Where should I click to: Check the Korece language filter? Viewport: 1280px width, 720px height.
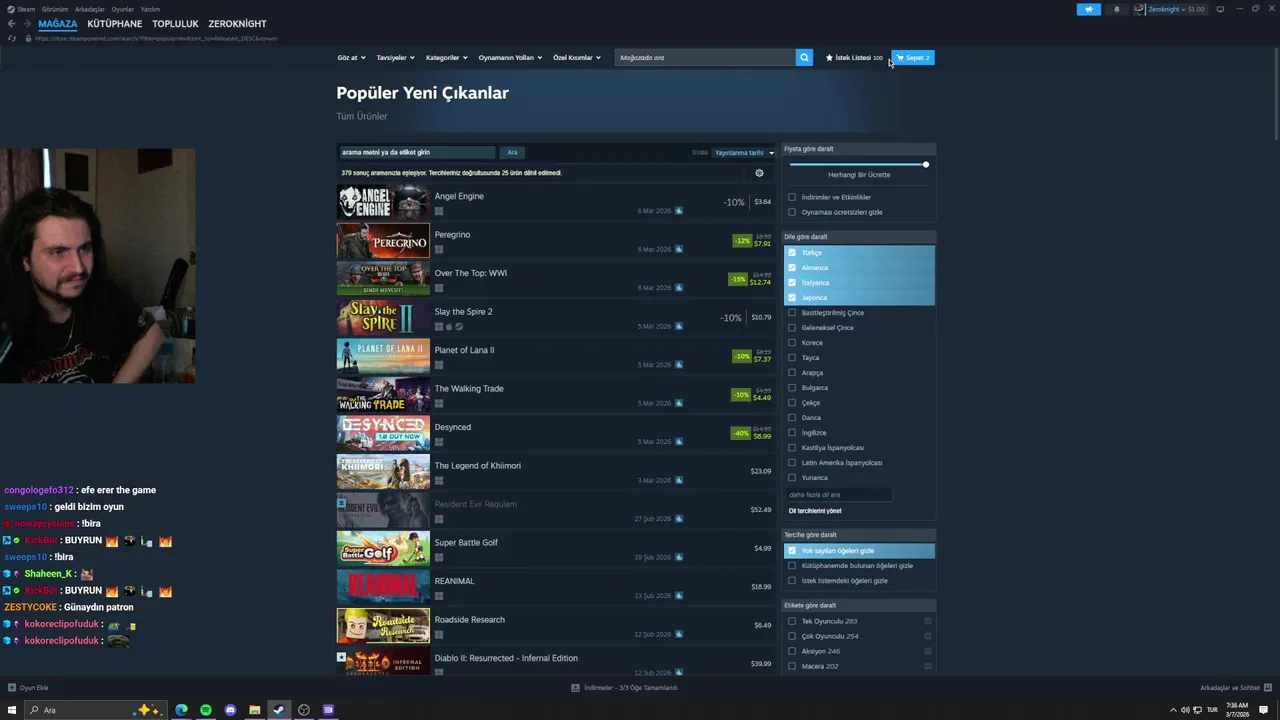(x=792, y=343)
